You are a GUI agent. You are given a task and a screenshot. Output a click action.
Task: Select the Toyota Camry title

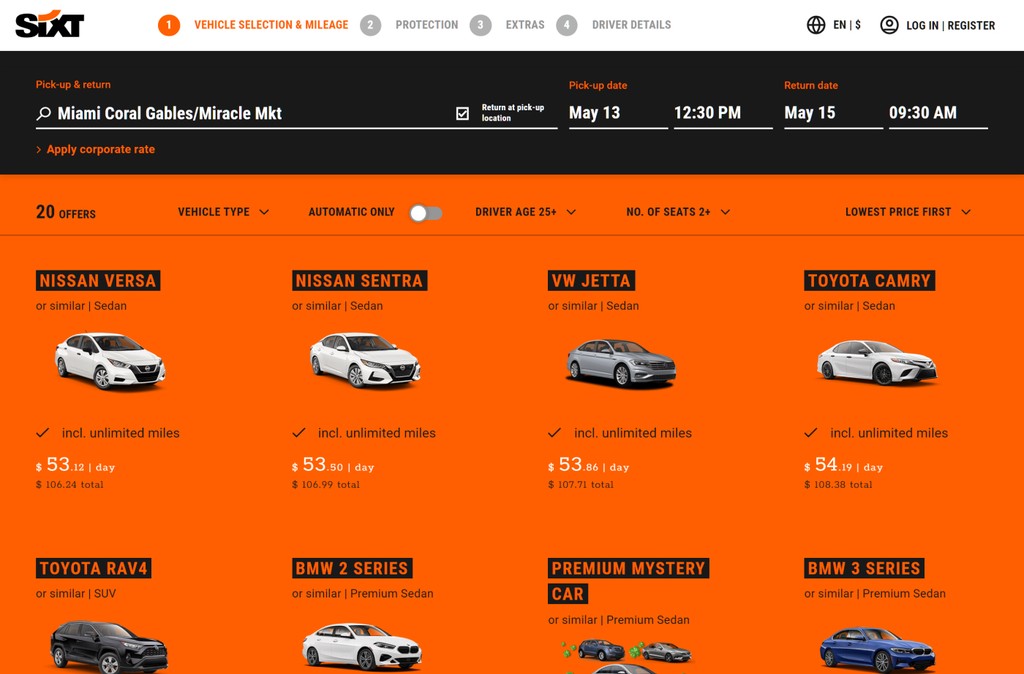click(x=869, y=281)
